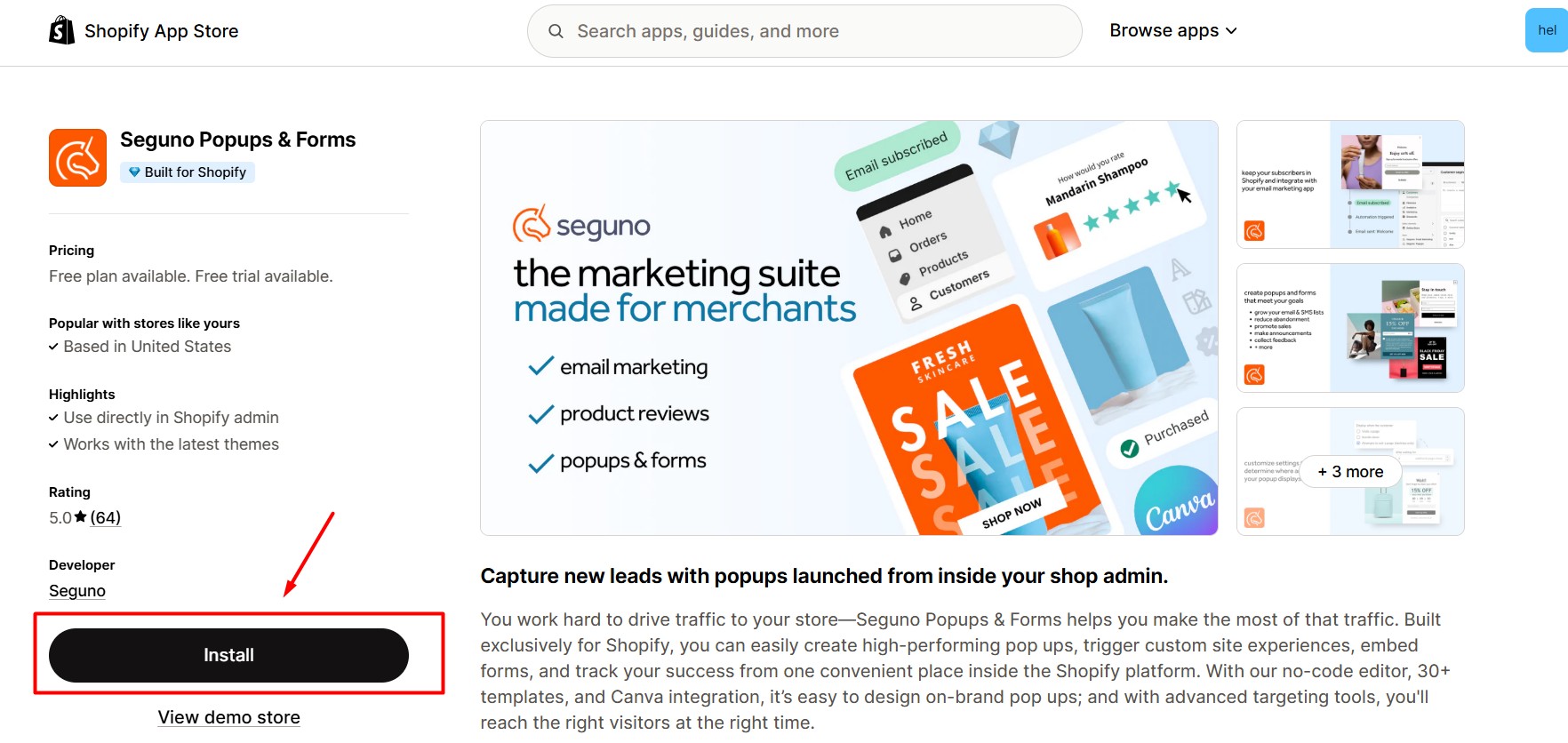Click the Shopify bag logo icon

tap(61, 30)
